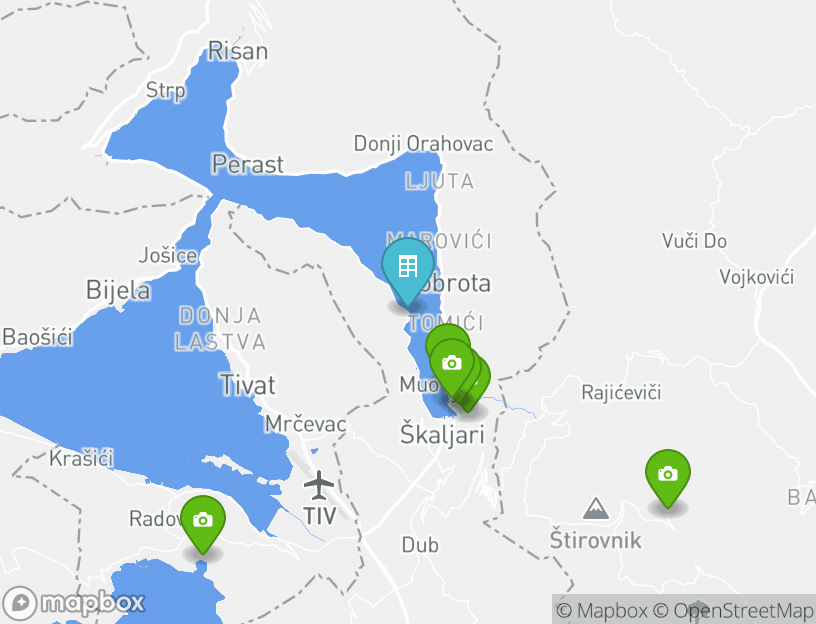Click the Mrčevac place label
The height and width of the screenshot is (624, 816).
pos(305,424)
